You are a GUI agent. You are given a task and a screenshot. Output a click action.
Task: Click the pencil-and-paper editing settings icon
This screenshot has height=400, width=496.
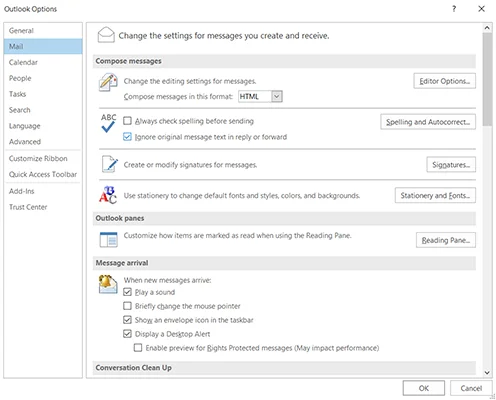tap(108, 82)
